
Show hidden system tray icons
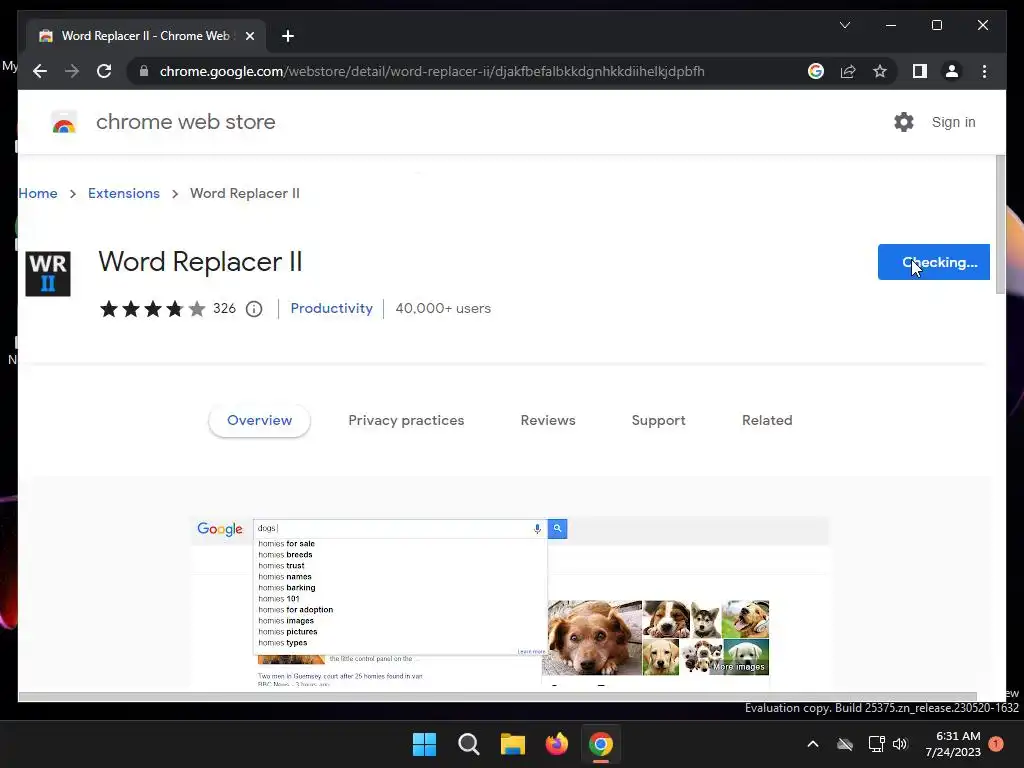(812, 744)
